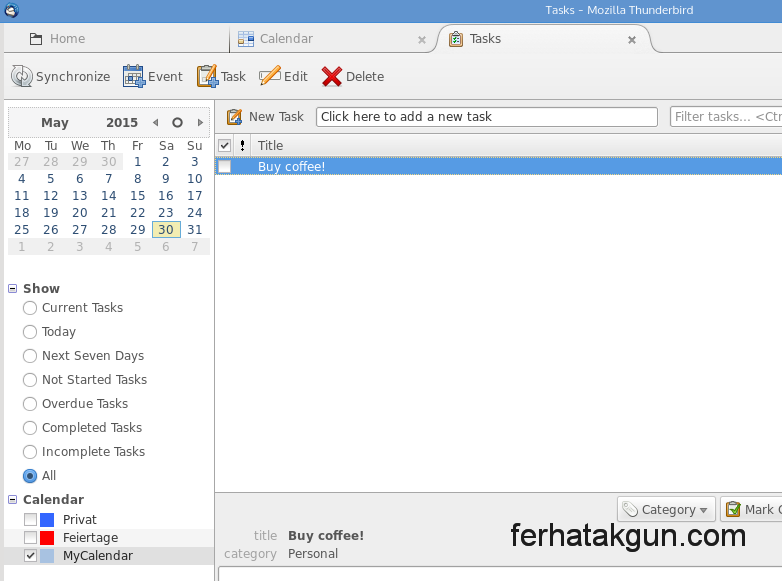Open the month selector showing May
Image resolution: width=782 pixels, height=581 pixels.
(55, 123)
